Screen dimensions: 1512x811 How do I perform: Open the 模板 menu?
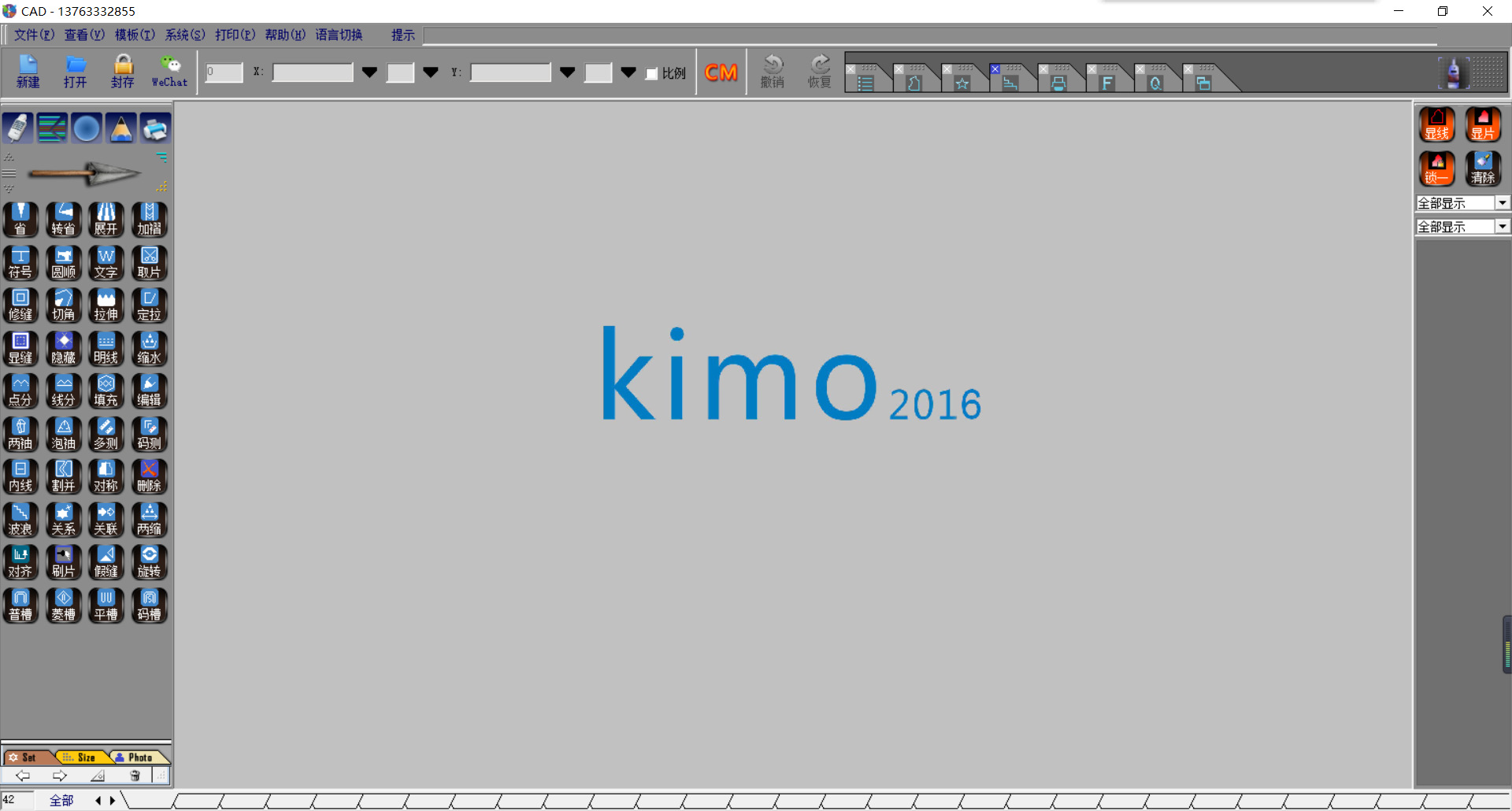(135, 35)
